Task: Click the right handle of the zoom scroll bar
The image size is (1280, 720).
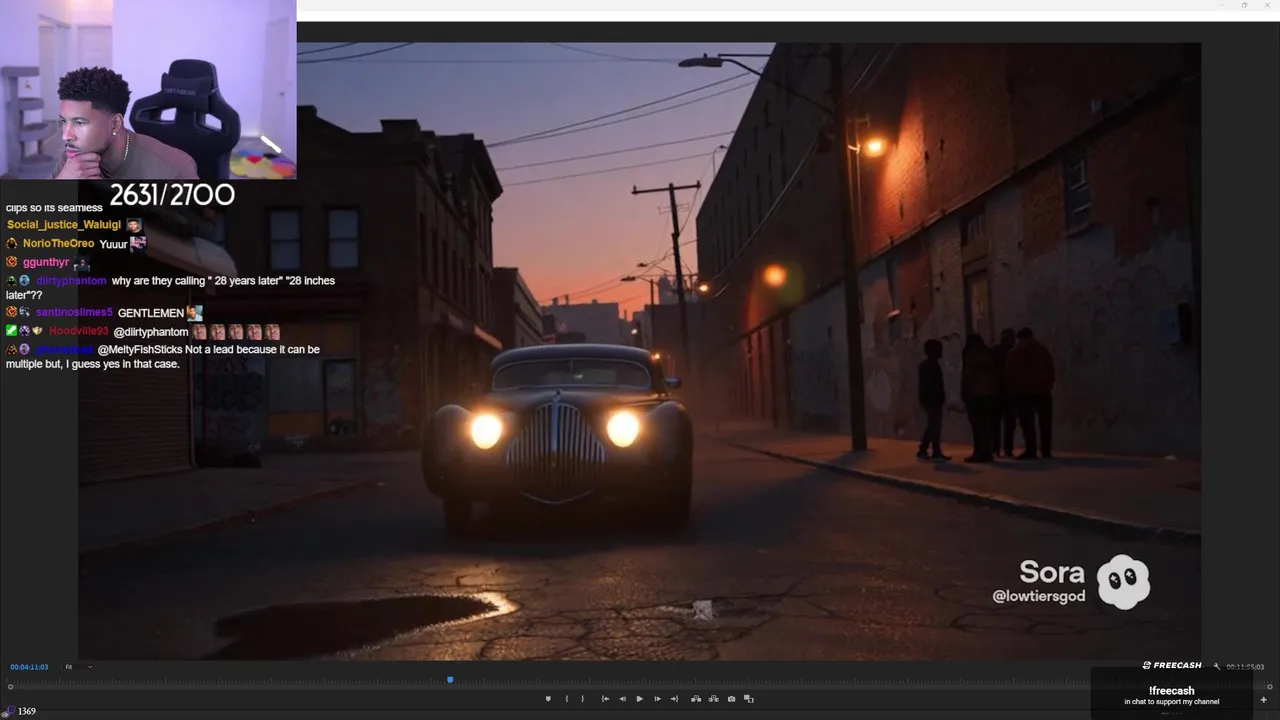Action: 1270,687
